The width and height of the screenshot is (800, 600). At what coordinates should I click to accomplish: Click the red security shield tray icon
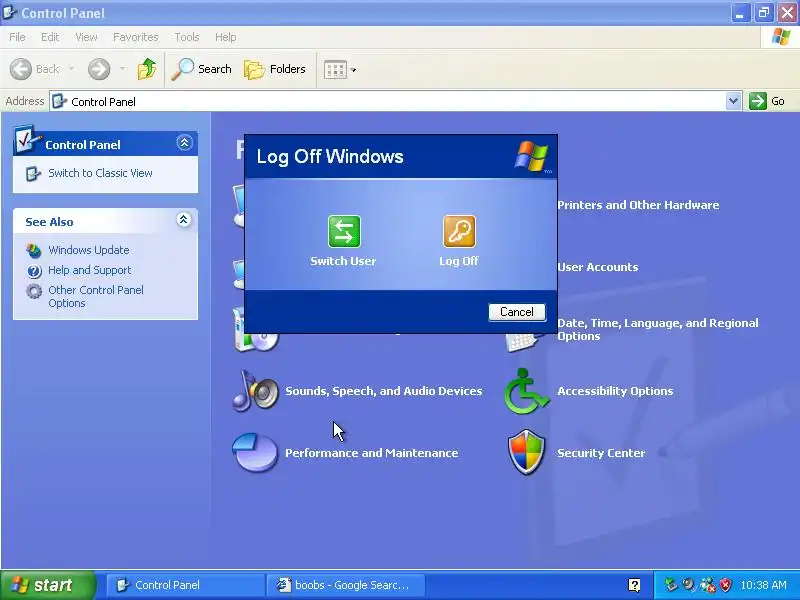pos(725,585)
